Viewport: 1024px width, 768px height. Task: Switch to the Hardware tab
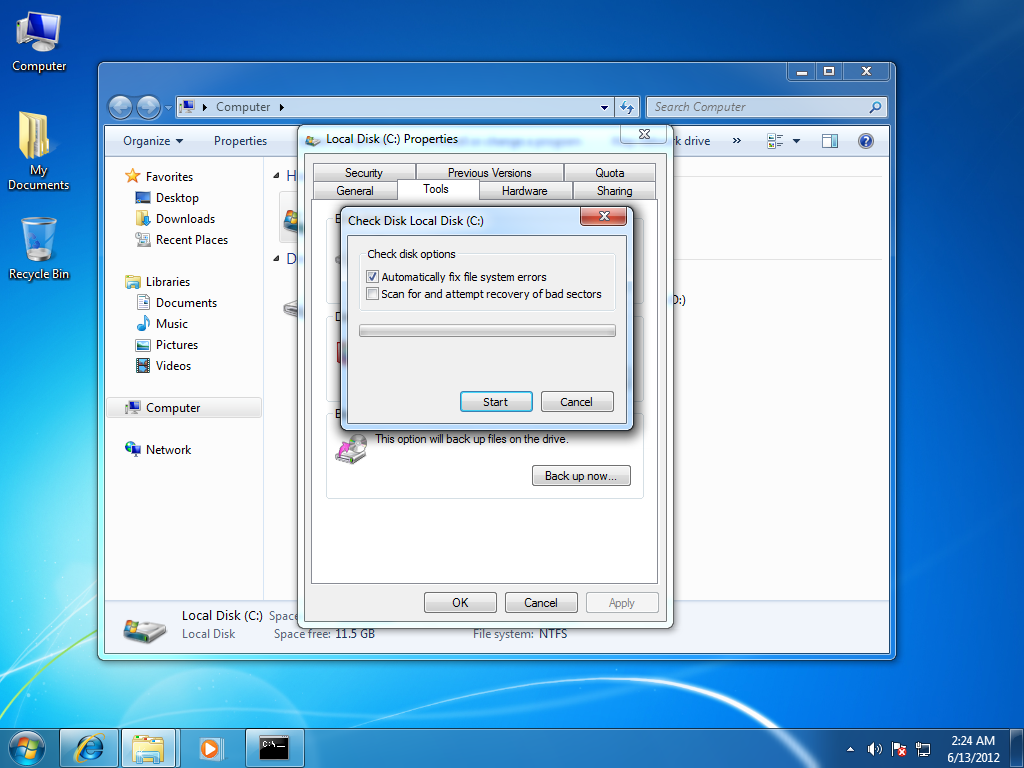pos(525,190)
